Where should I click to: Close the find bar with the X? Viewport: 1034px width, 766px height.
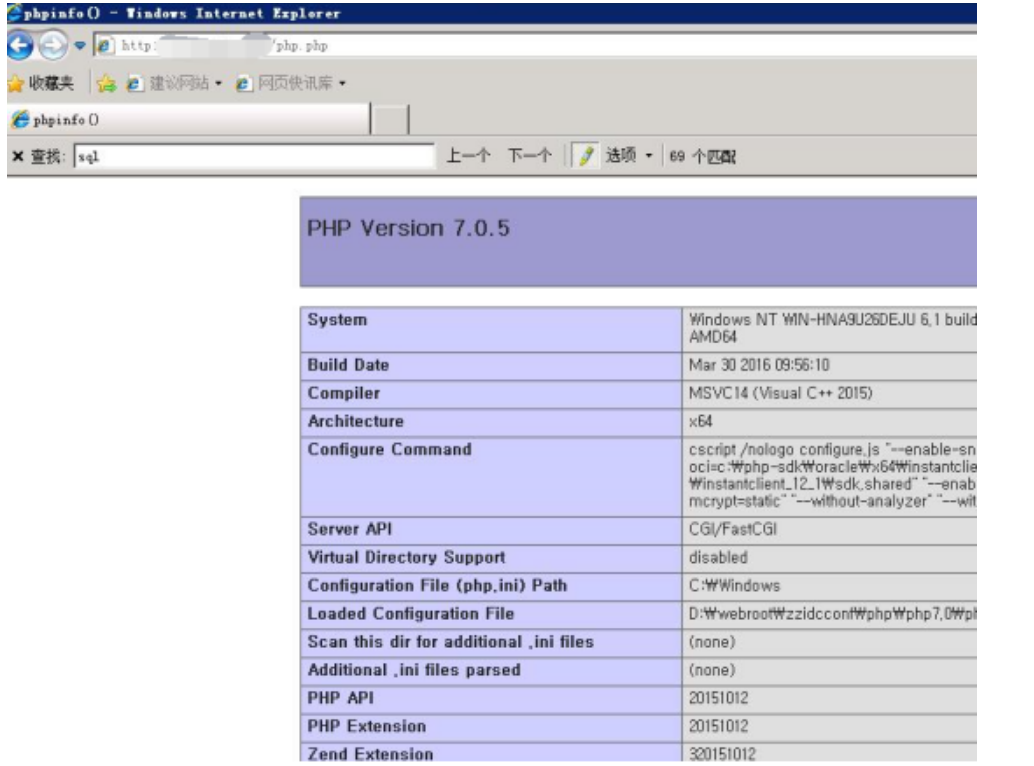pos(16,157)
